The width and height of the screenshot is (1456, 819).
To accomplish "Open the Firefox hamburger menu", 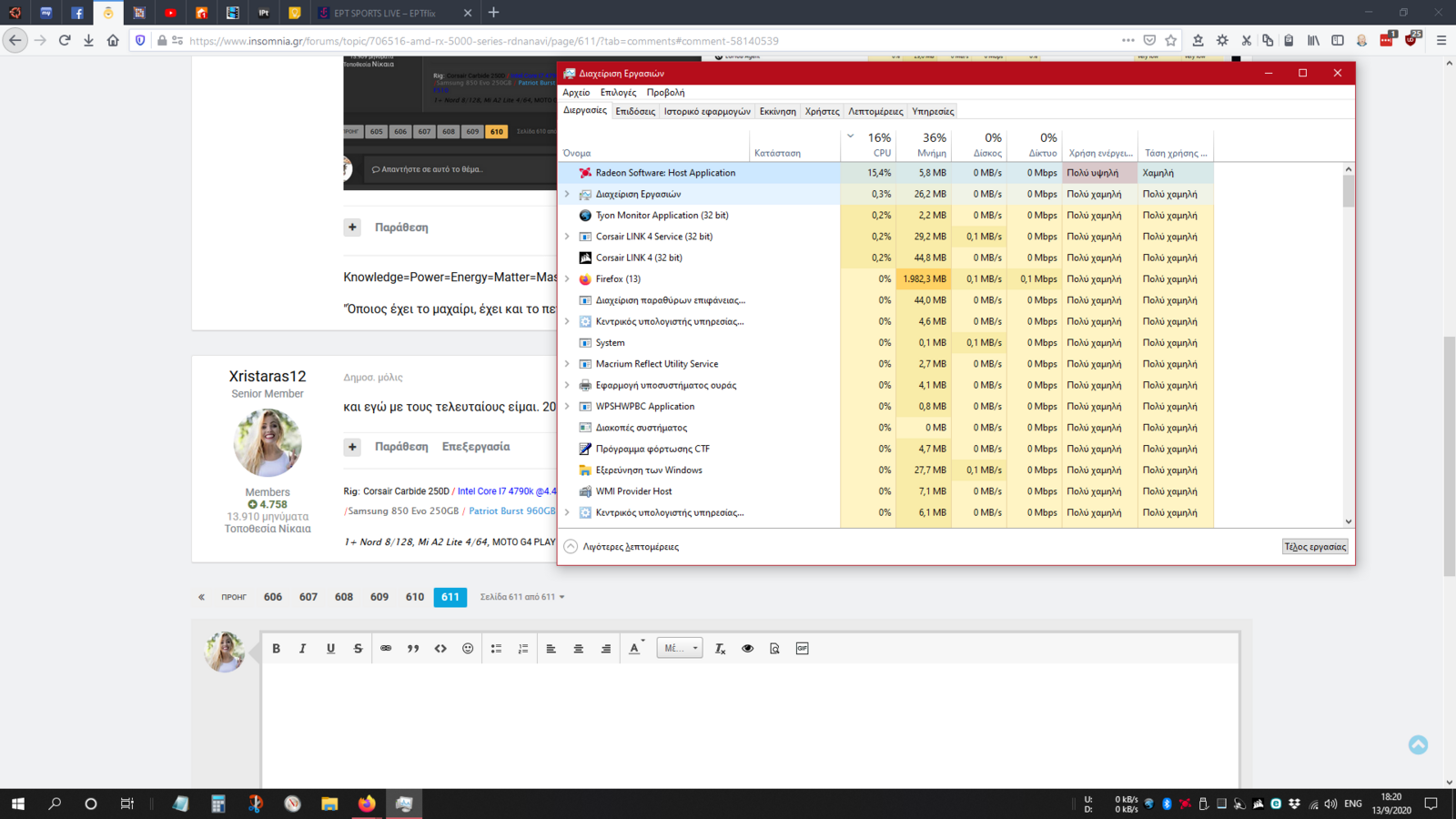I will [x=1441, y=40].
